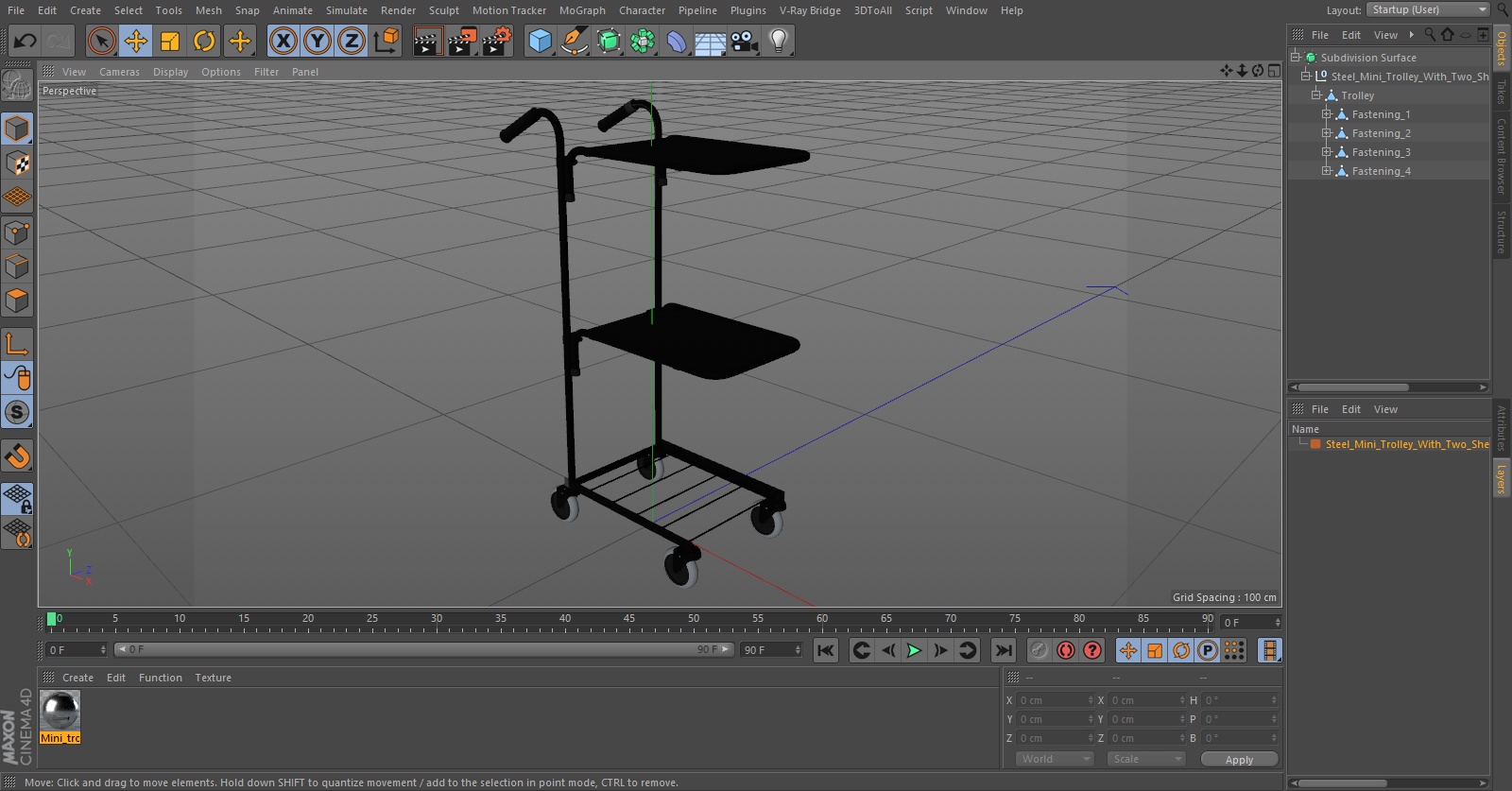Image resolution: width=1512 pixels, height=791 pixels.
Task: Open the Simulate menu
Action: [x=347, y=10]
